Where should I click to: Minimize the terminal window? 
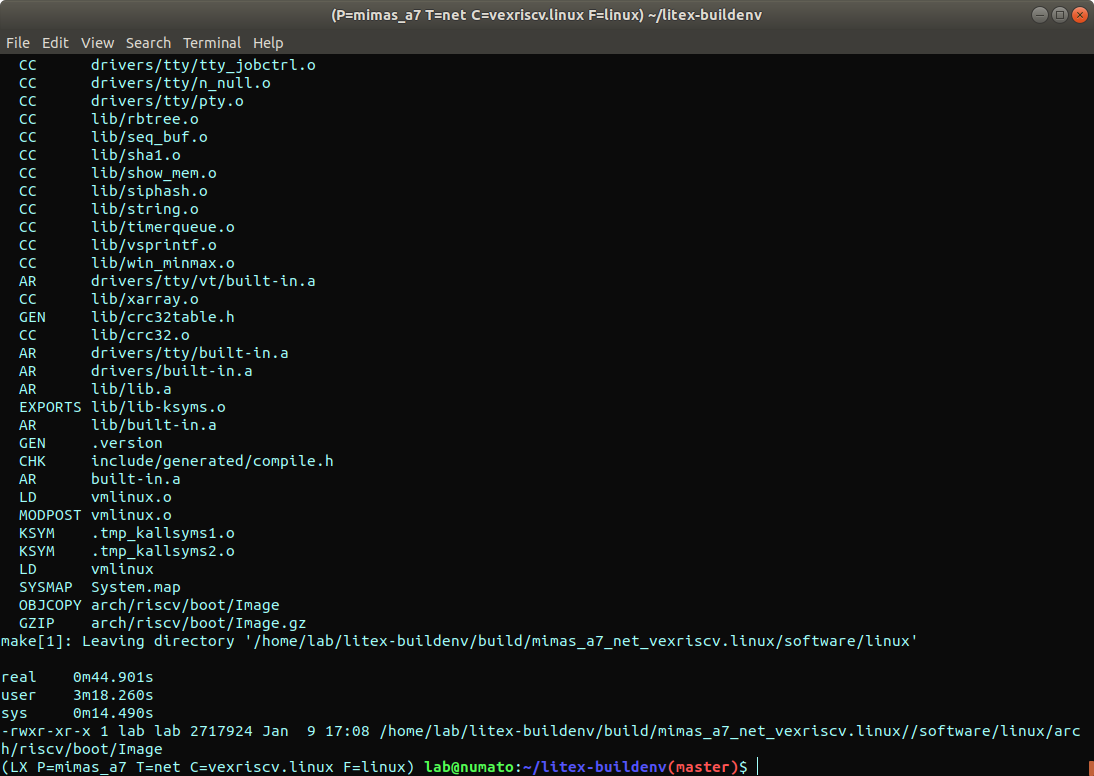pyautogui.click(x=1039, y=16)
